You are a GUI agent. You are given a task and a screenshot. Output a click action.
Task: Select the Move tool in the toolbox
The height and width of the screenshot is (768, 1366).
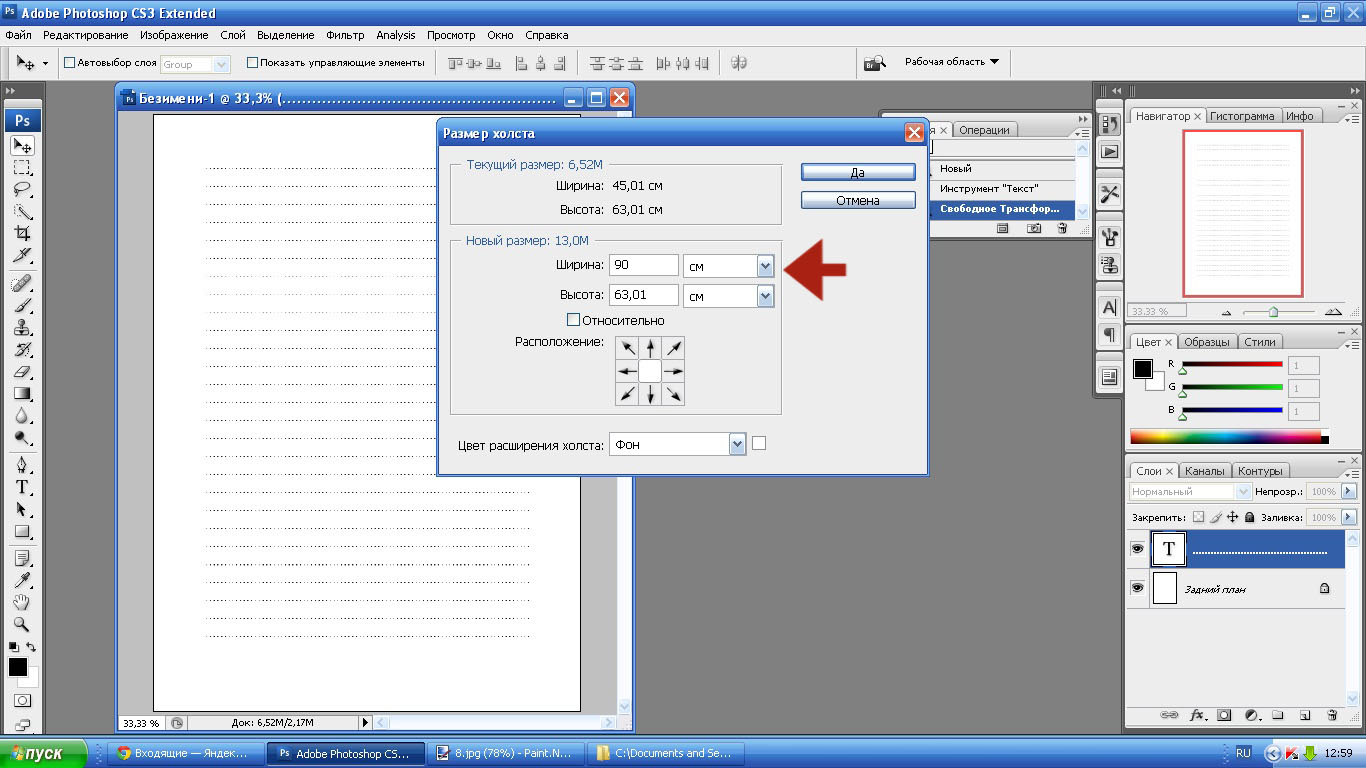point(22,145)
